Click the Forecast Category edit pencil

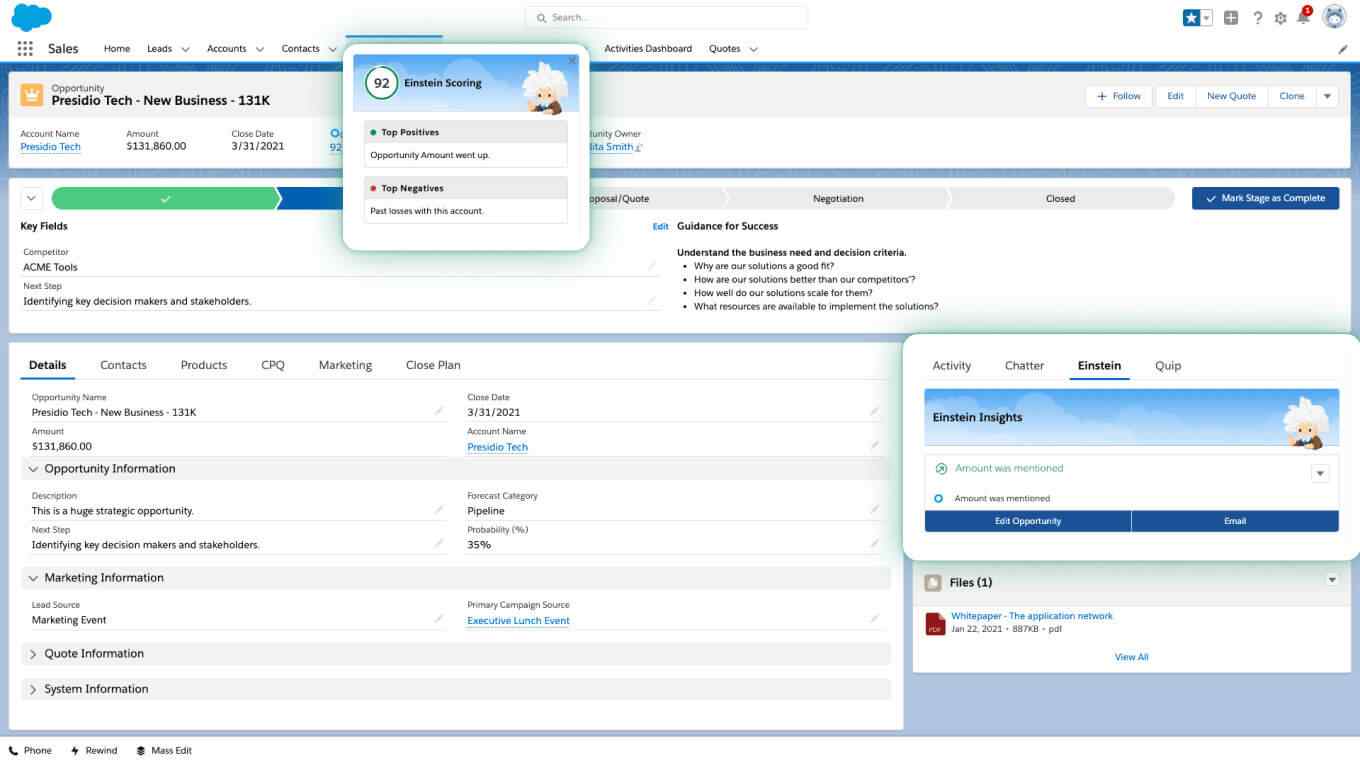tap(874, 510)
